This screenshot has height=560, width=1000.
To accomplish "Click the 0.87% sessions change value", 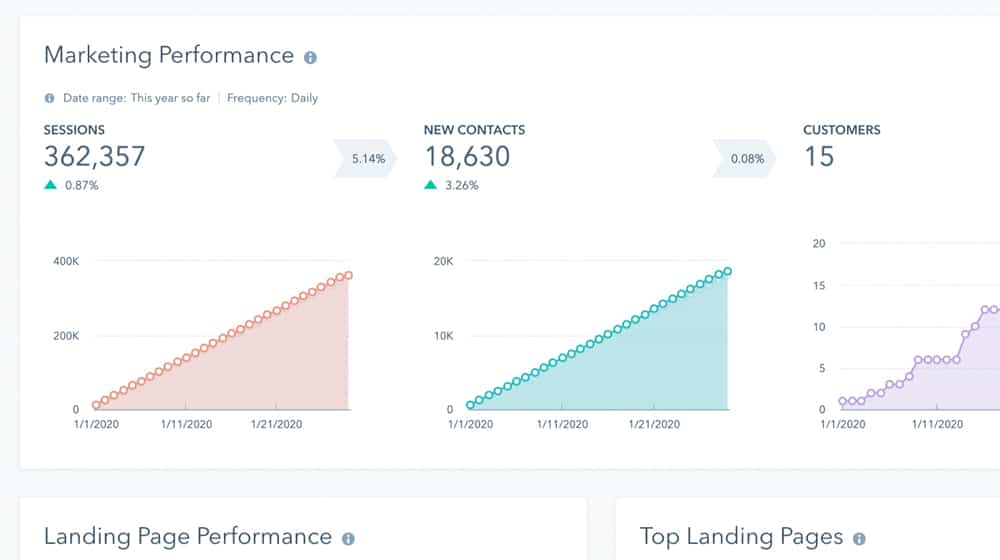I will [82, 186].
